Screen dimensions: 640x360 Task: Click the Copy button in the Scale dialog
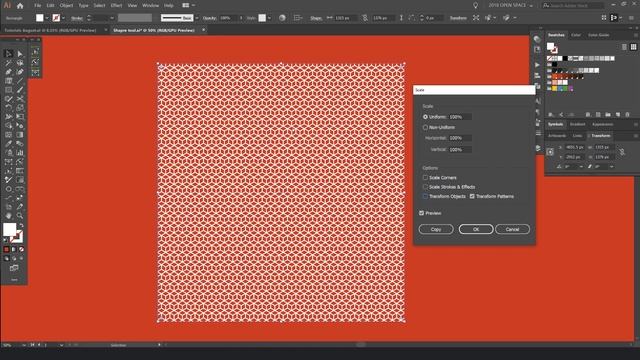click(436, 229)
